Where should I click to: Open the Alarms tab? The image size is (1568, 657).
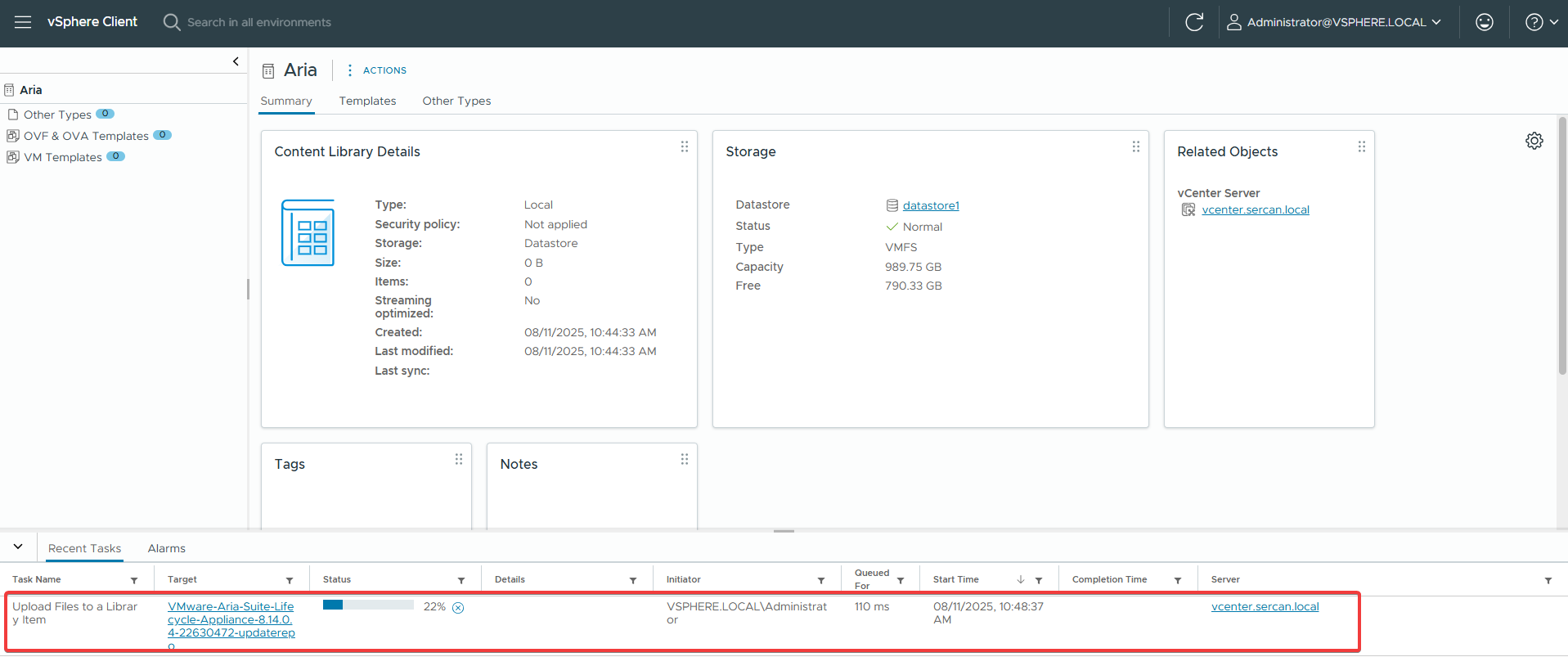pyautogui.click(x=166, y=548)
